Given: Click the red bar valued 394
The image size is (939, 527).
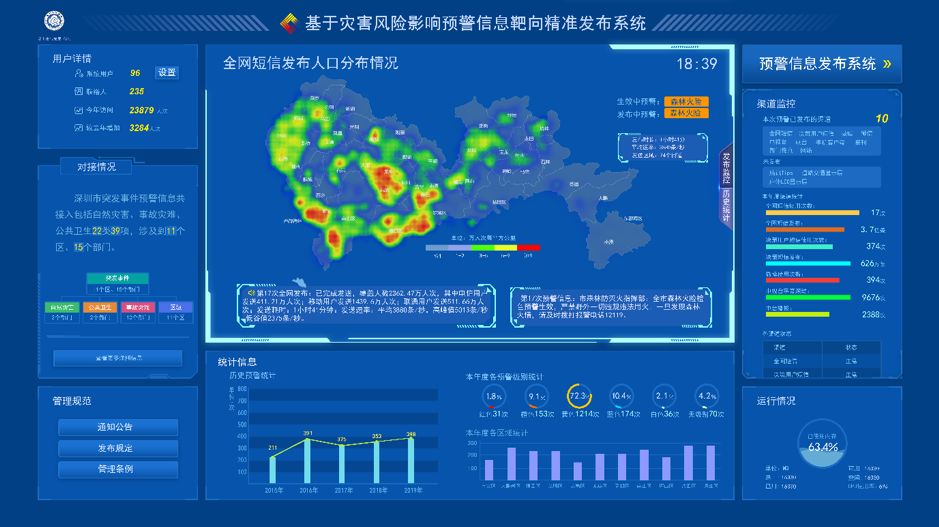Looking at the screenshot, I should click(x=802, y=280).
